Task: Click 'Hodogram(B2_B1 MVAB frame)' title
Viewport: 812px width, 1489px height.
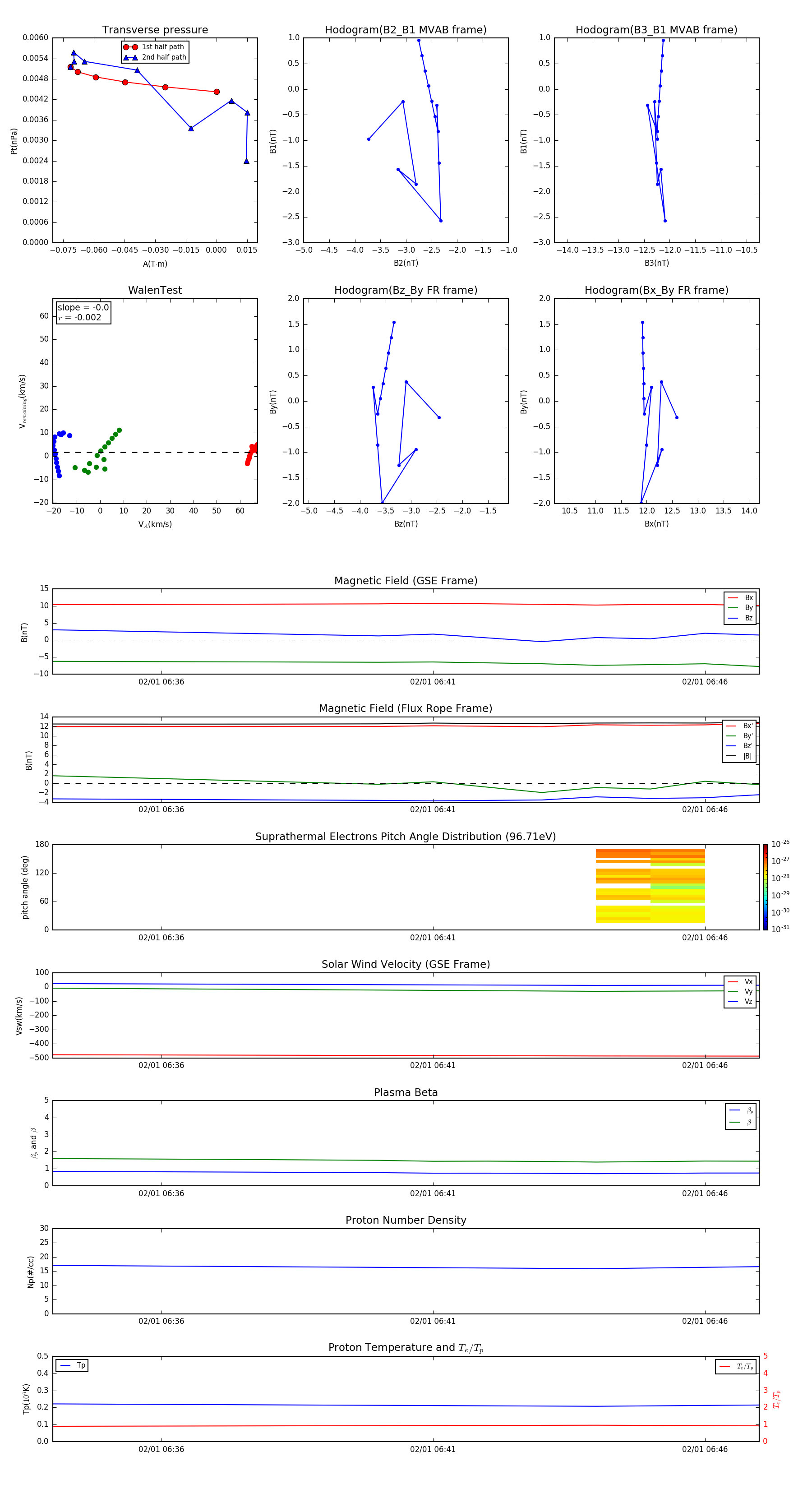Action: [406, 30]
